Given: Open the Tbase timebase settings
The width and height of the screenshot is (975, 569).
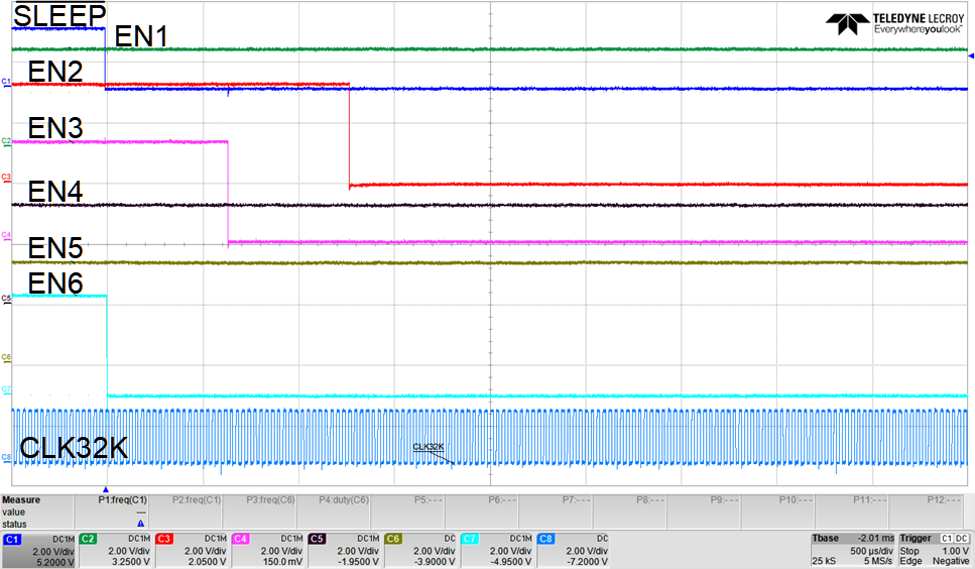Looking at the screenshot, I should coord(851,549).
